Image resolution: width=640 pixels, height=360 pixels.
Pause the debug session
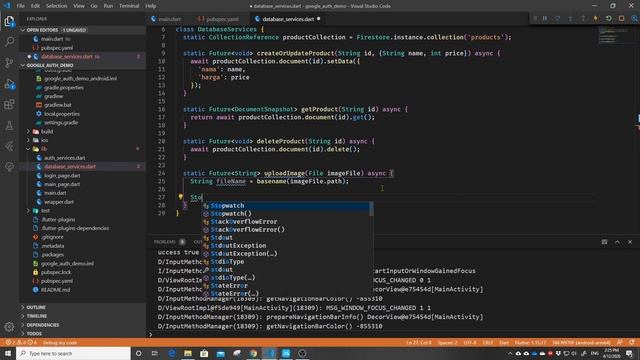(545, 19)
